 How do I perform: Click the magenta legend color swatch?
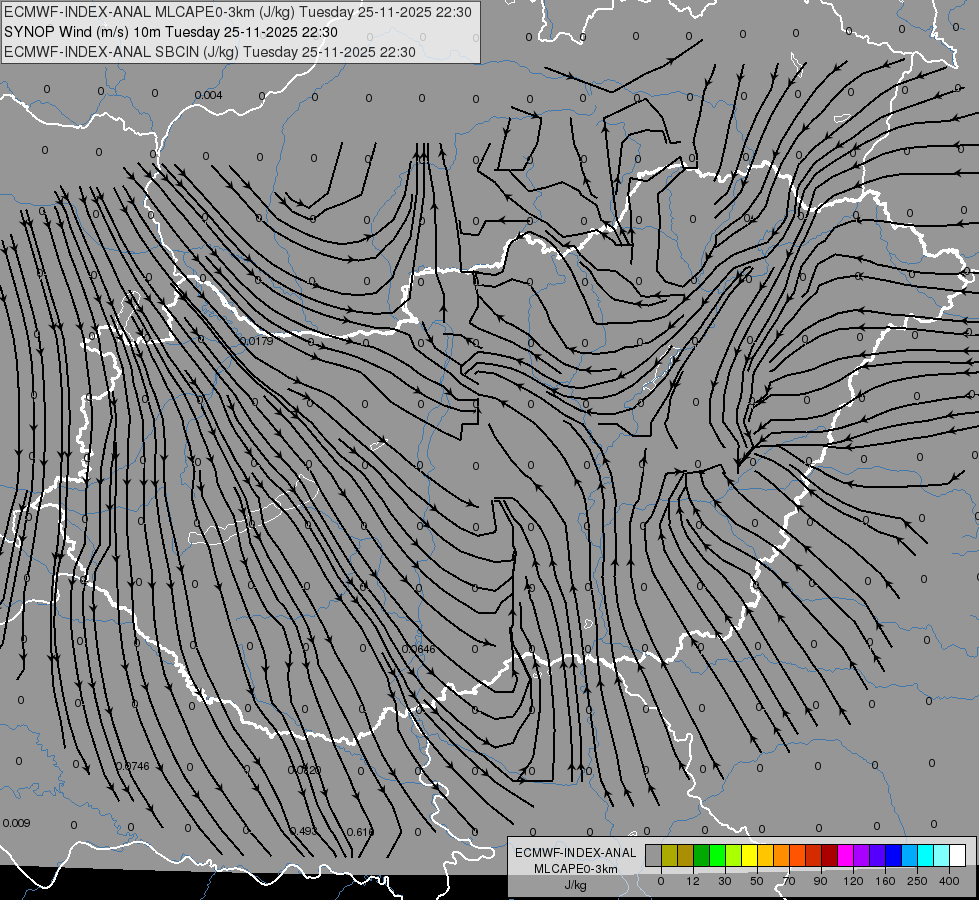point(845,856)
